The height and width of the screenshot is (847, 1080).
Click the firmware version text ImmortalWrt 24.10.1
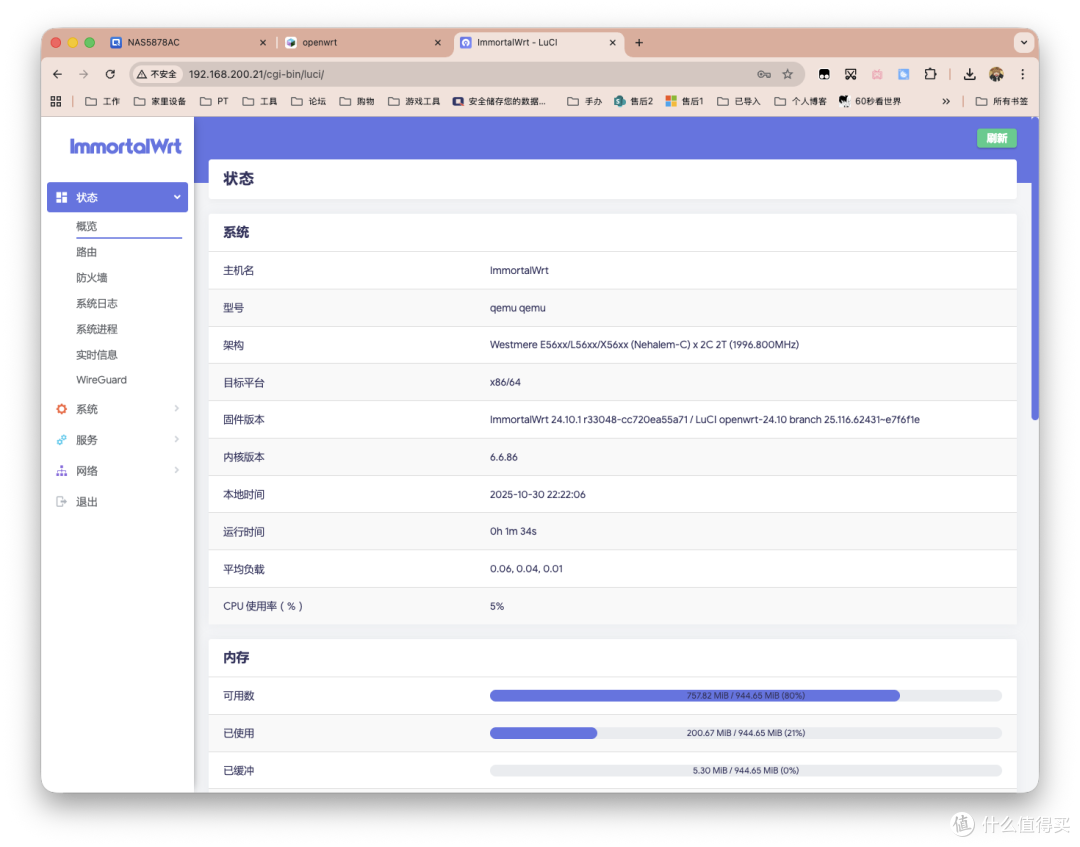pos(704,419)
